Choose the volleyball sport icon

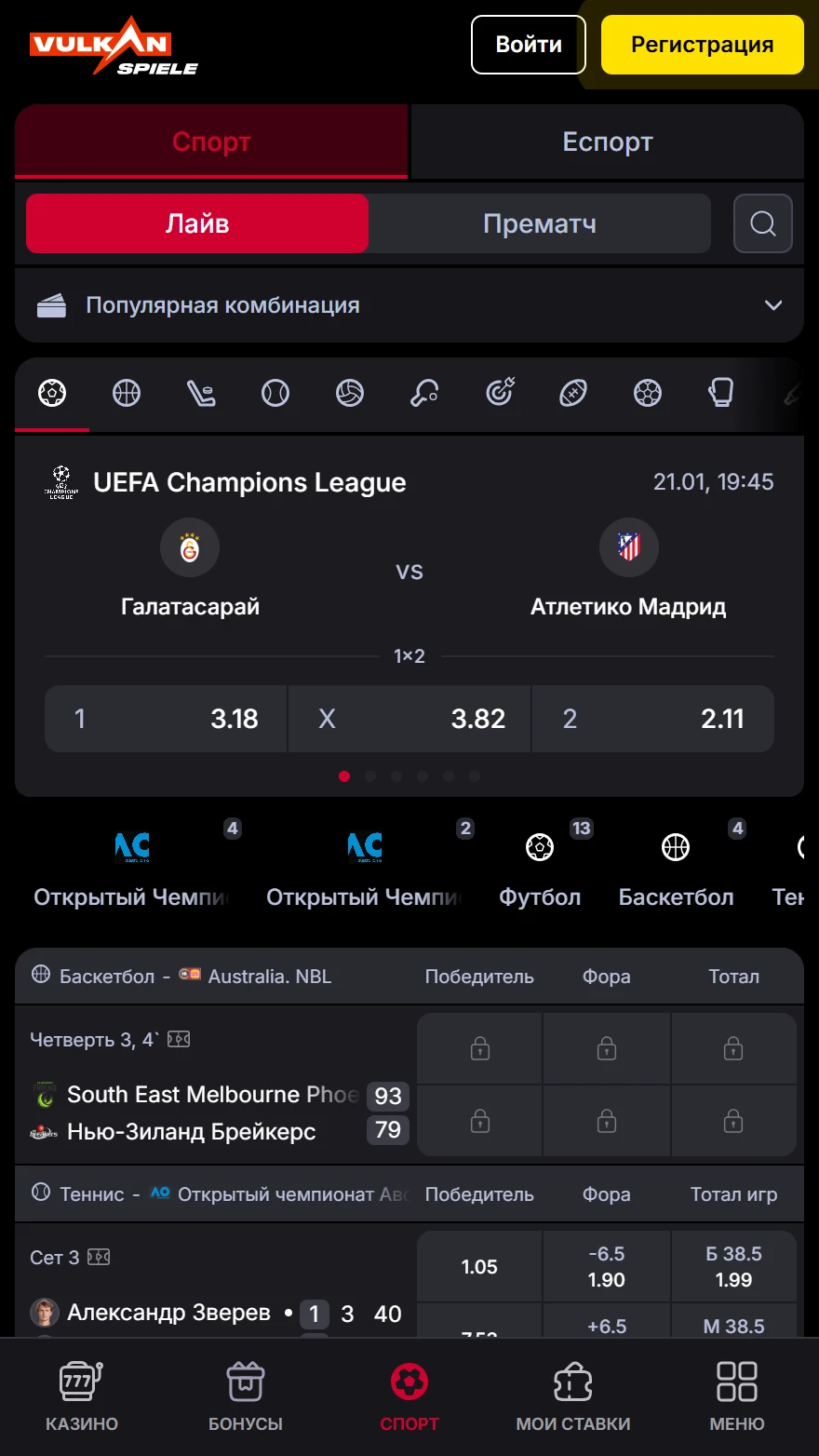(x=350, y=394)
